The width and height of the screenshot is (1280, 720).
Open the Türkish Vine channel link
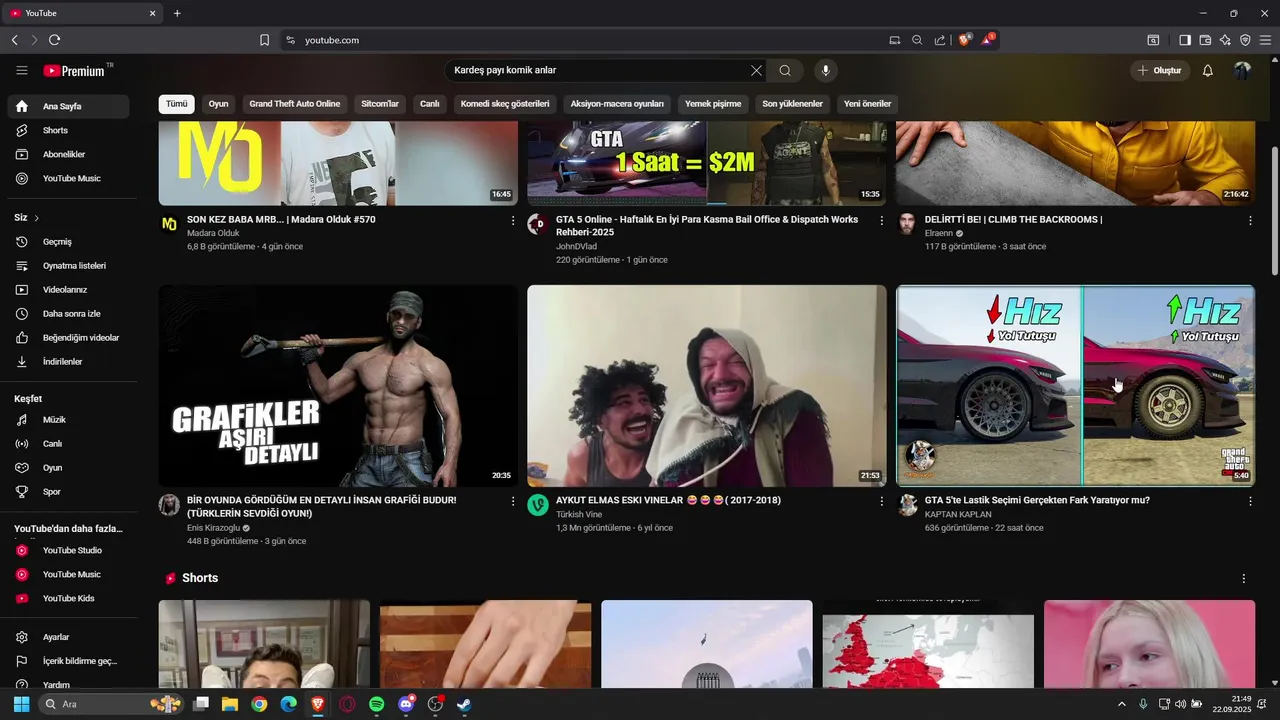[x=579, y=514]
